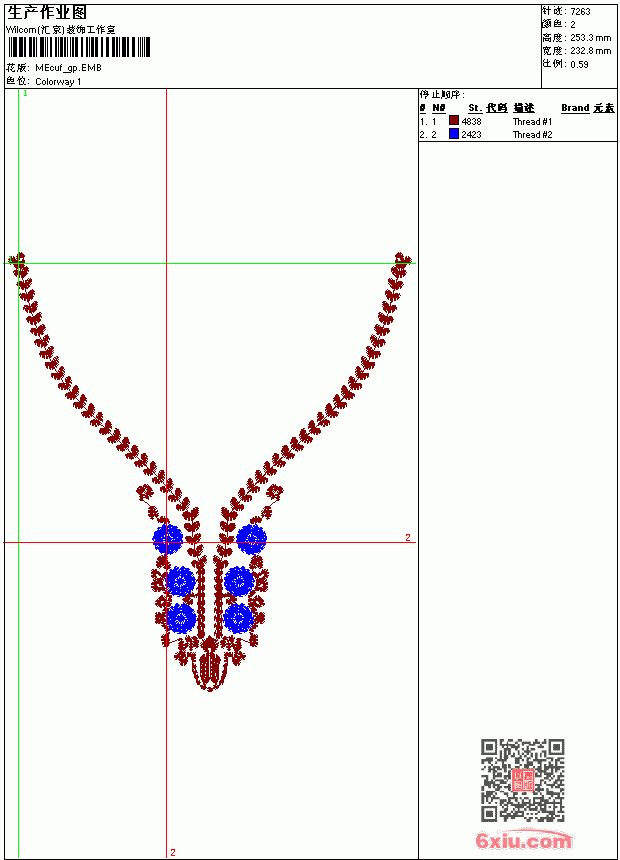Screen dimensions: 620x860
Task: Open the 6xiu.com watermark link
Action: [523, 841]
